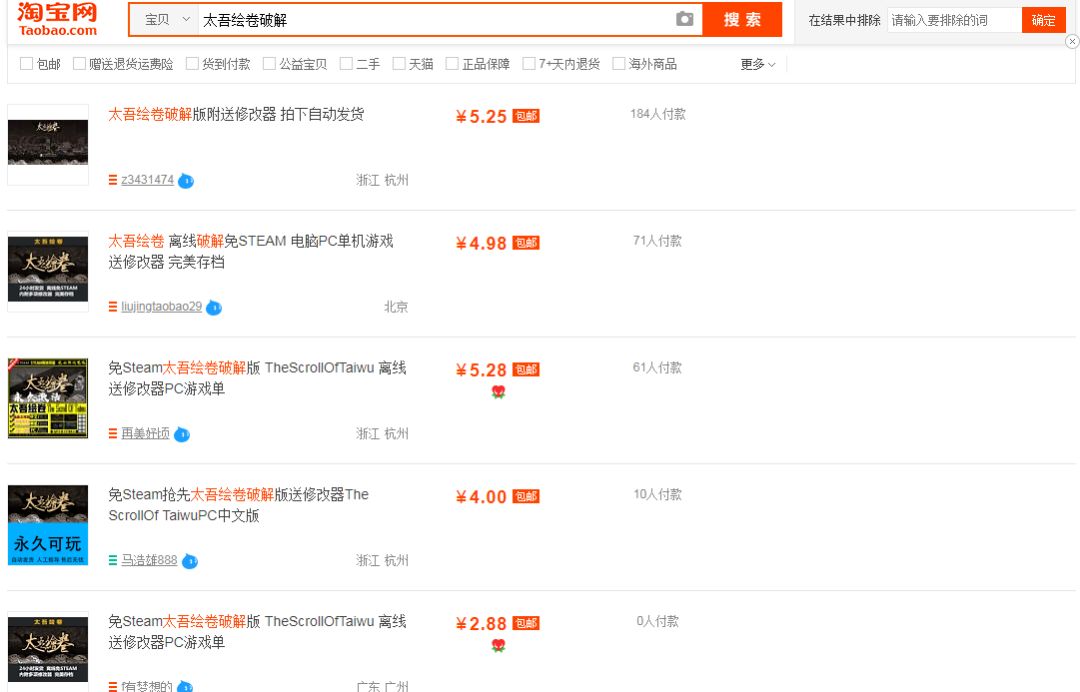Image resolution: width=1080 pixels, height=692 pixels.
Task: Open listing 离线破解免STEAM 电脑PC单机游戏
Action: coord(251,251)
